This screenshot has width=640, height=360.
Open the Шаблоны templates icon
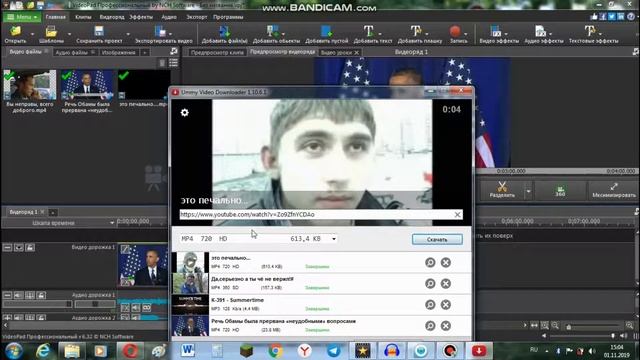[51, 31]
